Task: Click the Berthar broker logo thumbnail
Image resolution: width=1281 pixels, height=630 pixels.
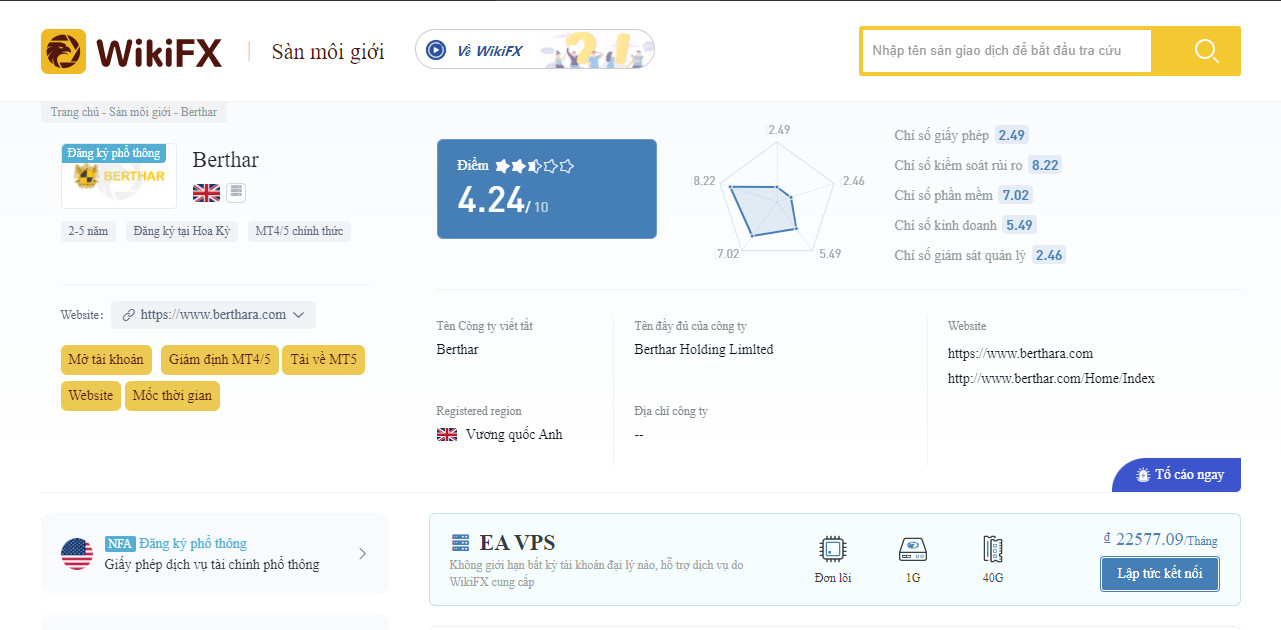Action: [x=119, y=176]
